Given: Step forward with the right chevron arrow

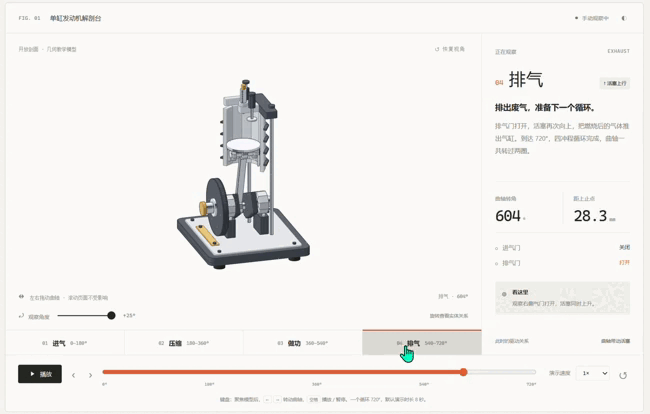Looking at the screenshot, I should click(x=90, y=375).
